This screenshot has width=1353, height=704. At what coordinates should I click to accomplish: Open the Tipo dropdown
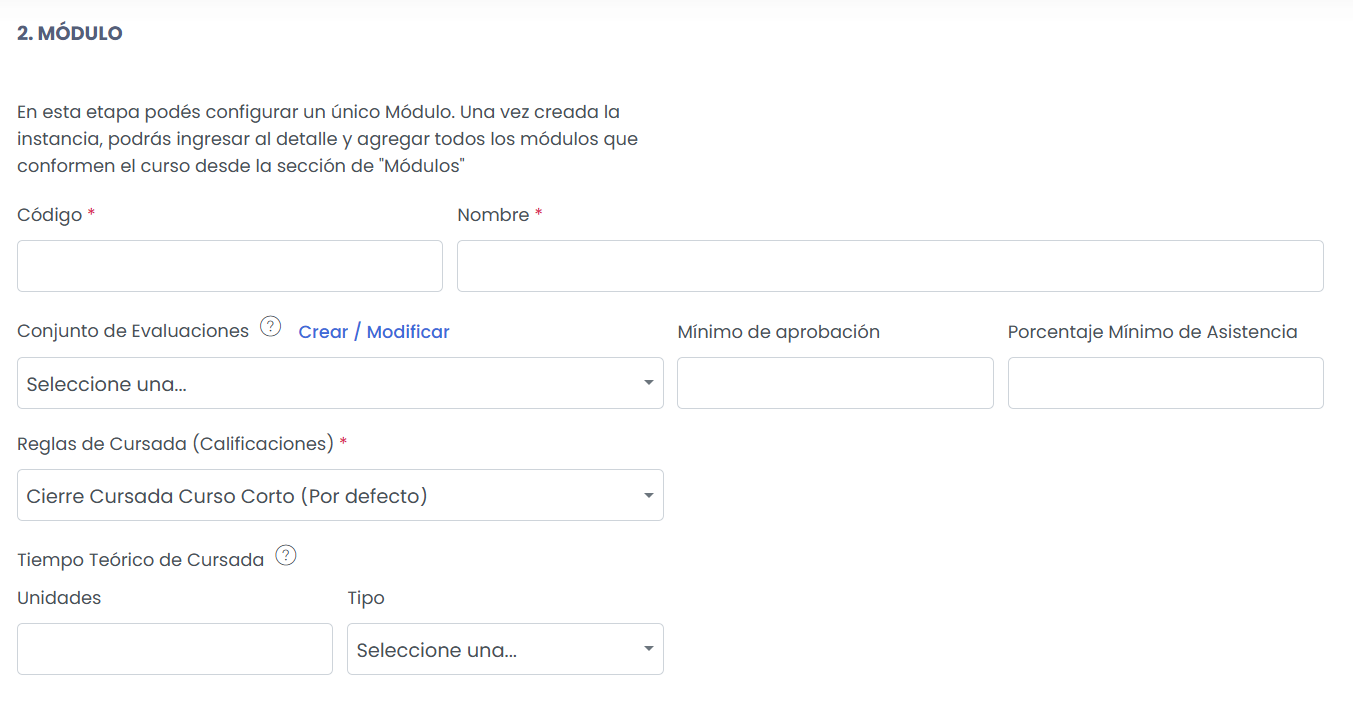[505, 649]
